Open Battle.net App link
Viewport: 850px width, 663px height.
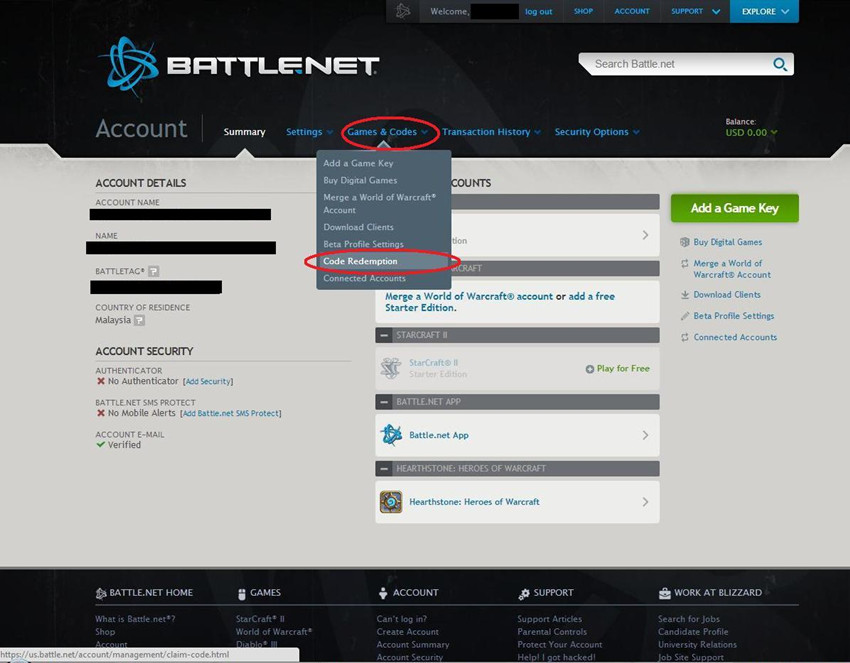439,435
